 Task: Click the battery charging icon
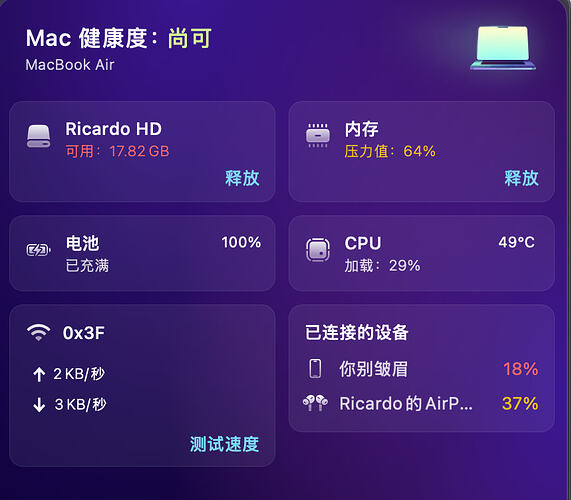coord(38,250)
